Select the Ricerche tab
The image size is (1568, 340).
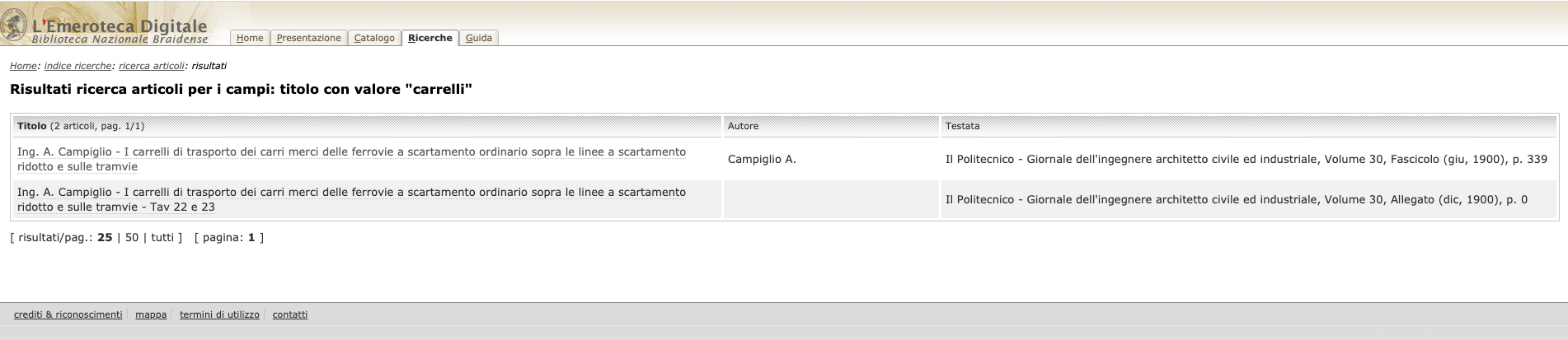point(430,38)
